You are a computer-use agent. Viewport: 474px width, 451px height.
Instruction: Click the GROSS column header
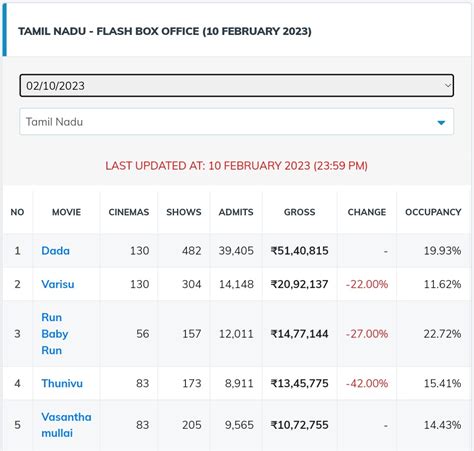click(299, 212)
